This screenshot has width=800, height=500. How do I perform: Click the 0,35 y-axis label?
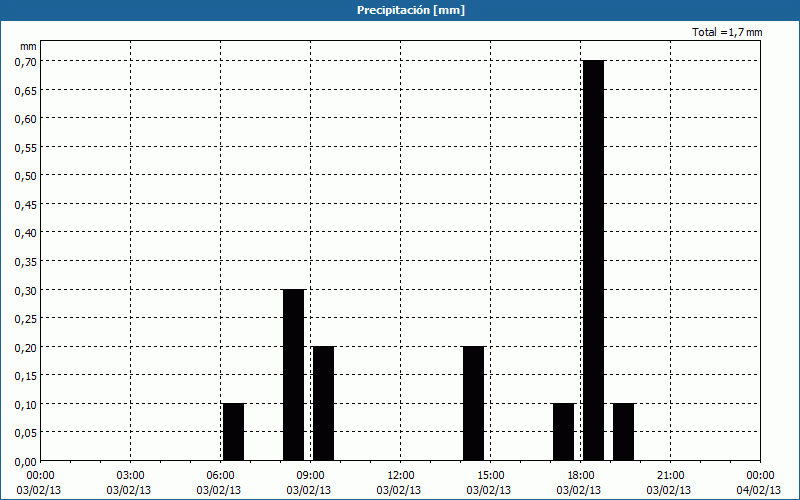tap(26, 262)
